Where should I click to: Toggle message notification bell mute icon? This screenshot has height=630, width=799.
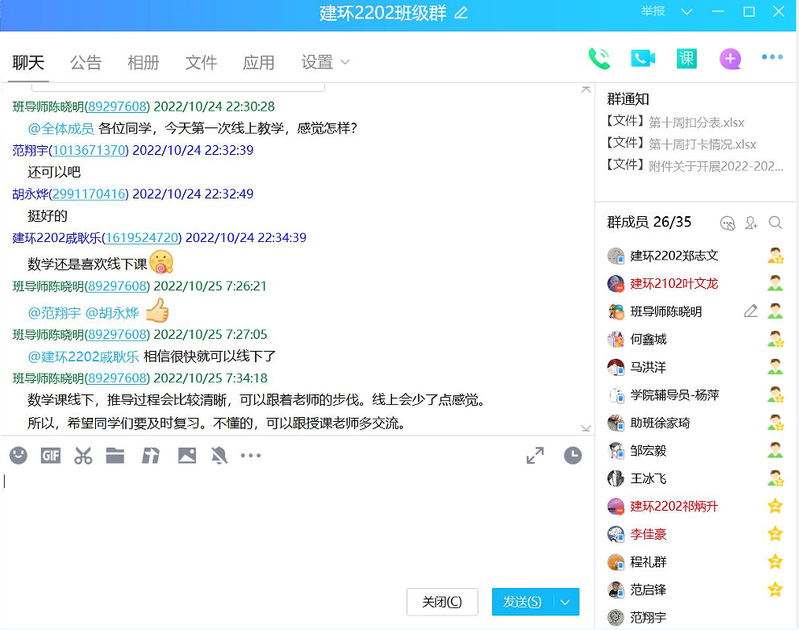pyautogui.click(x=219, y=455)
